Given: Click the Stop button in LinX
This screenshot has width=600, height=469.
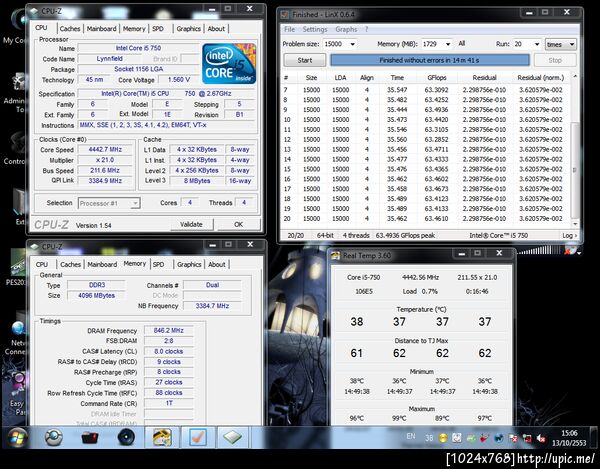Looking at the screenshot, I should [x=555, y=60].
